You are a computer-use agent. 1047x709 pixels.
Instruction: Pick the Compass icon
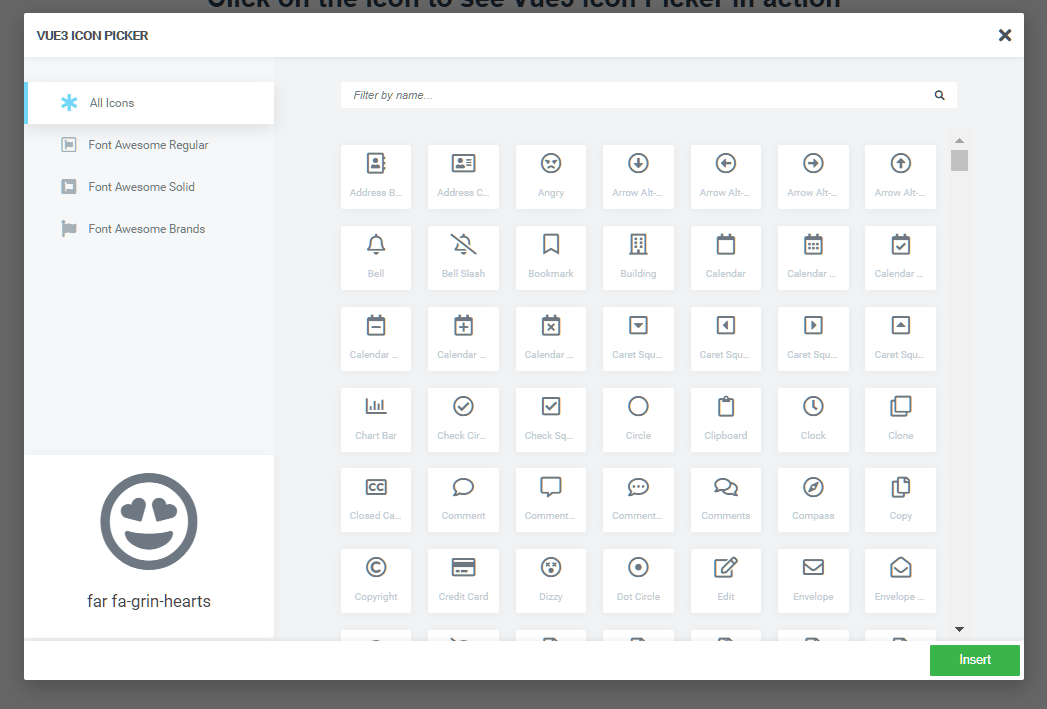coord(813,500)
